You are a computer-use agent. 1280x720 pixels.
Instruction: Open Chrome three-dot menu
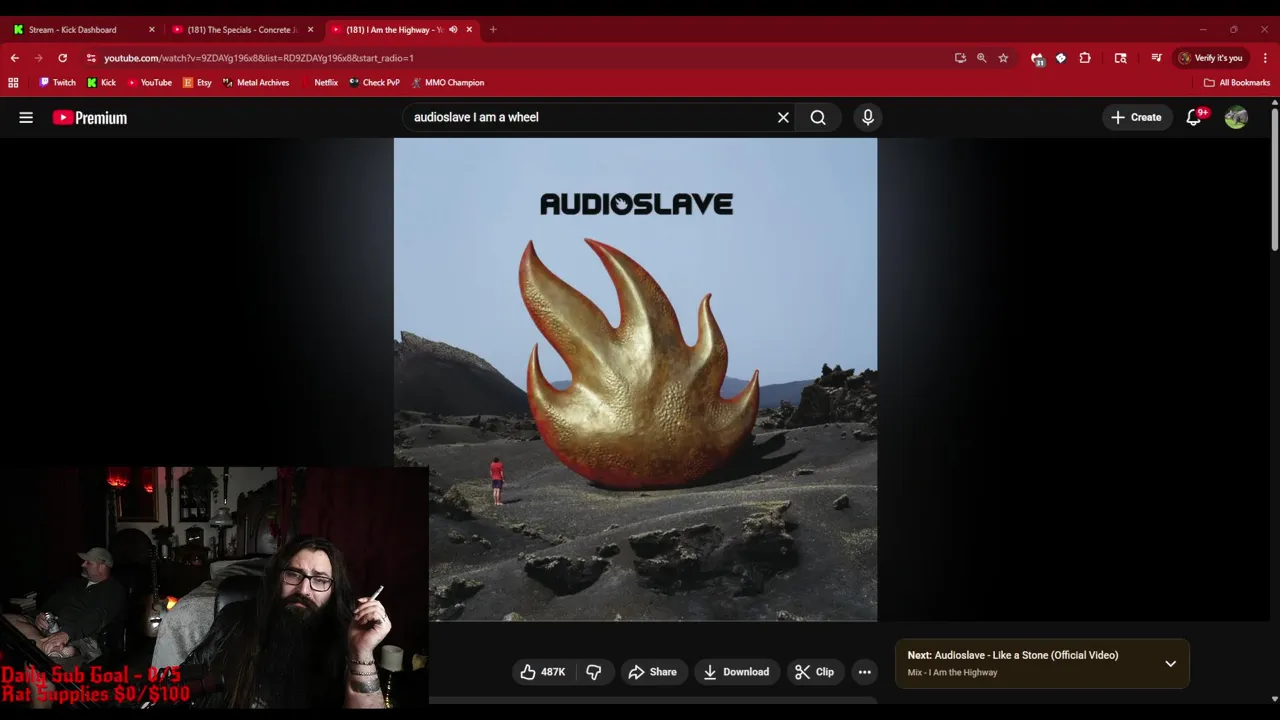[x=1265, y=58]
